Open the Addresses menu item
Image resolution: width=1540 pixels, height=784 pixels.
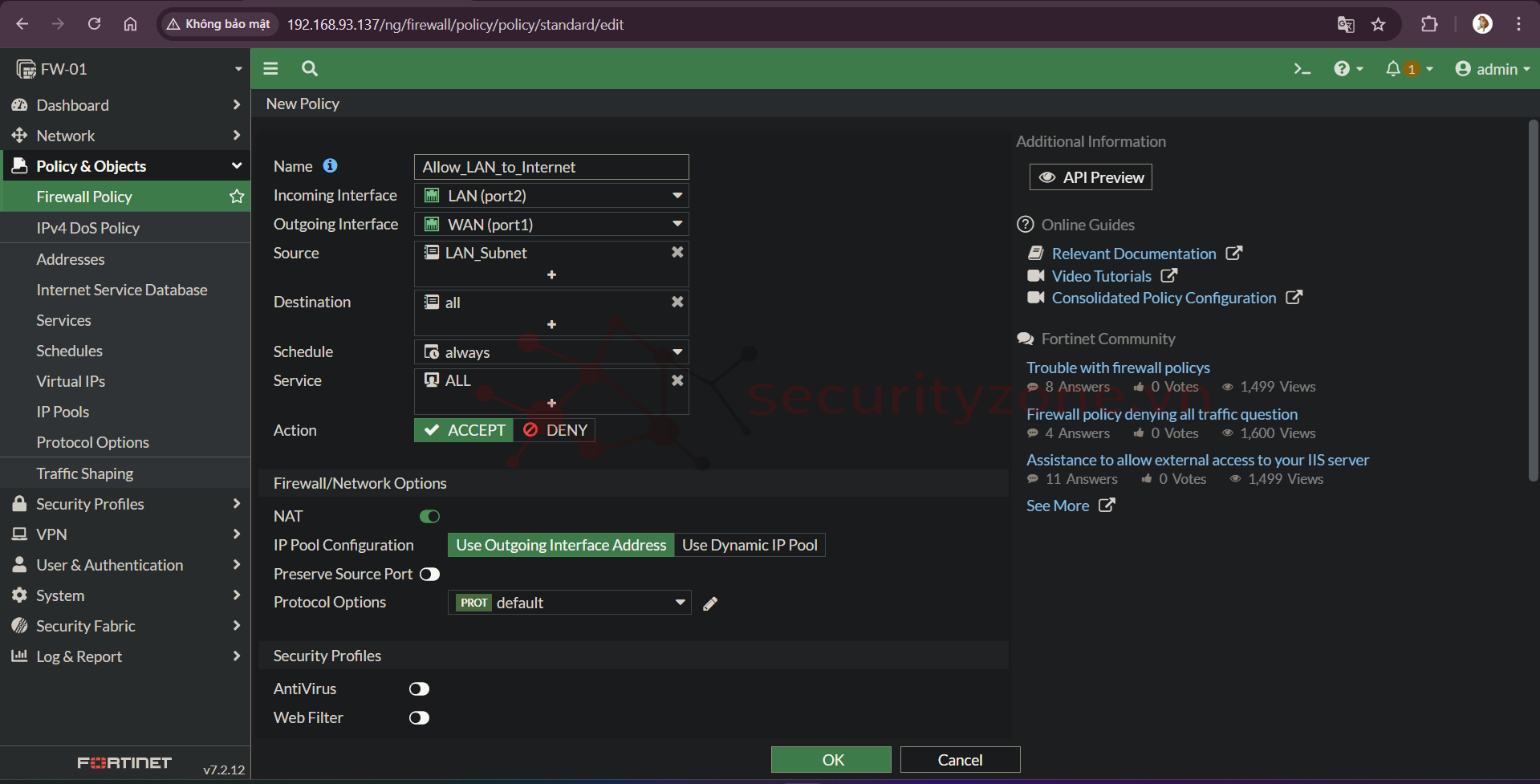click(x=71, y=259)
